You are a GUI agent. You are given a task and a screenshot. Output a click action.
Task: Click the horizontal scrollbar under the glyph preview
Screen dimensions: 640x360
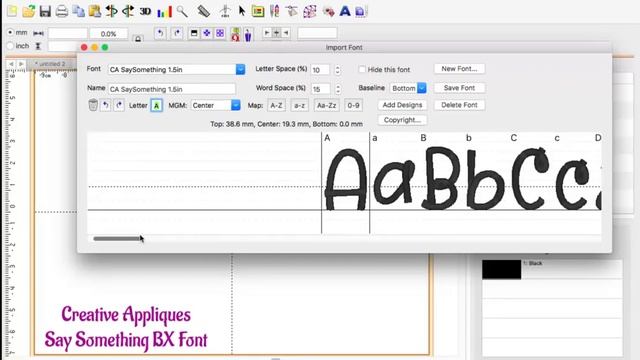[x=117, y=238]
